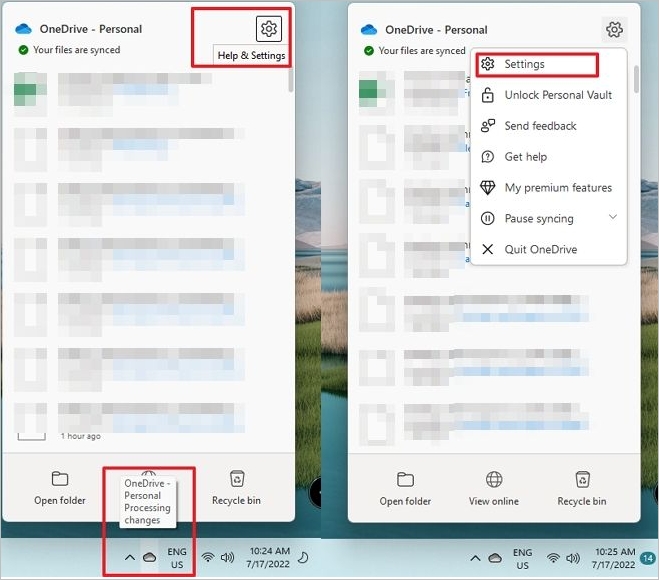The width and height of the screenshot is (659, 580).
Task: Show hidden tray icons chevron in left taskbar
Action: point(129,557)
